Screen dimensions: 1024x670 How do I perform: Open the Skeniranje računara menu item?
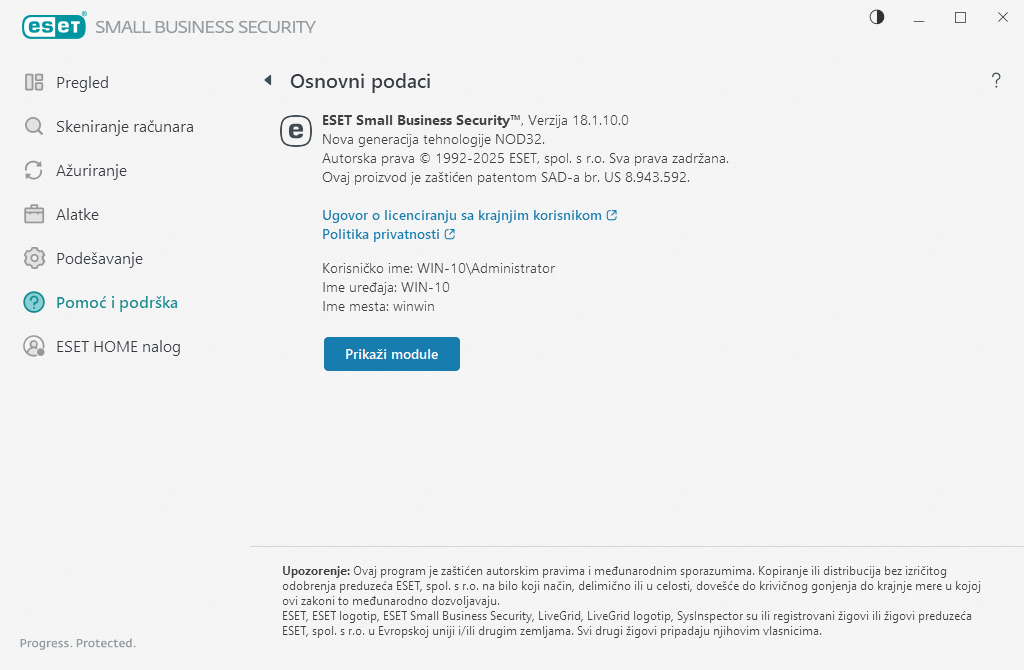(124, 127)
